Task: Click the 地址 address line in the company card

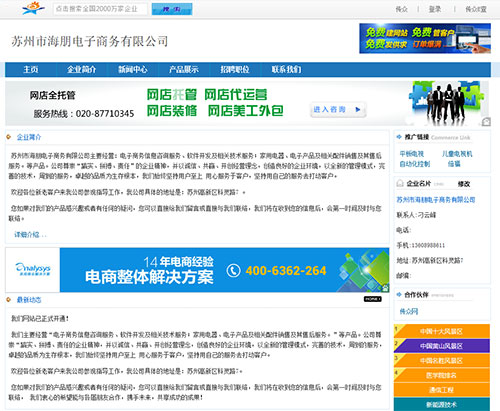Action: tap(430, 261)
